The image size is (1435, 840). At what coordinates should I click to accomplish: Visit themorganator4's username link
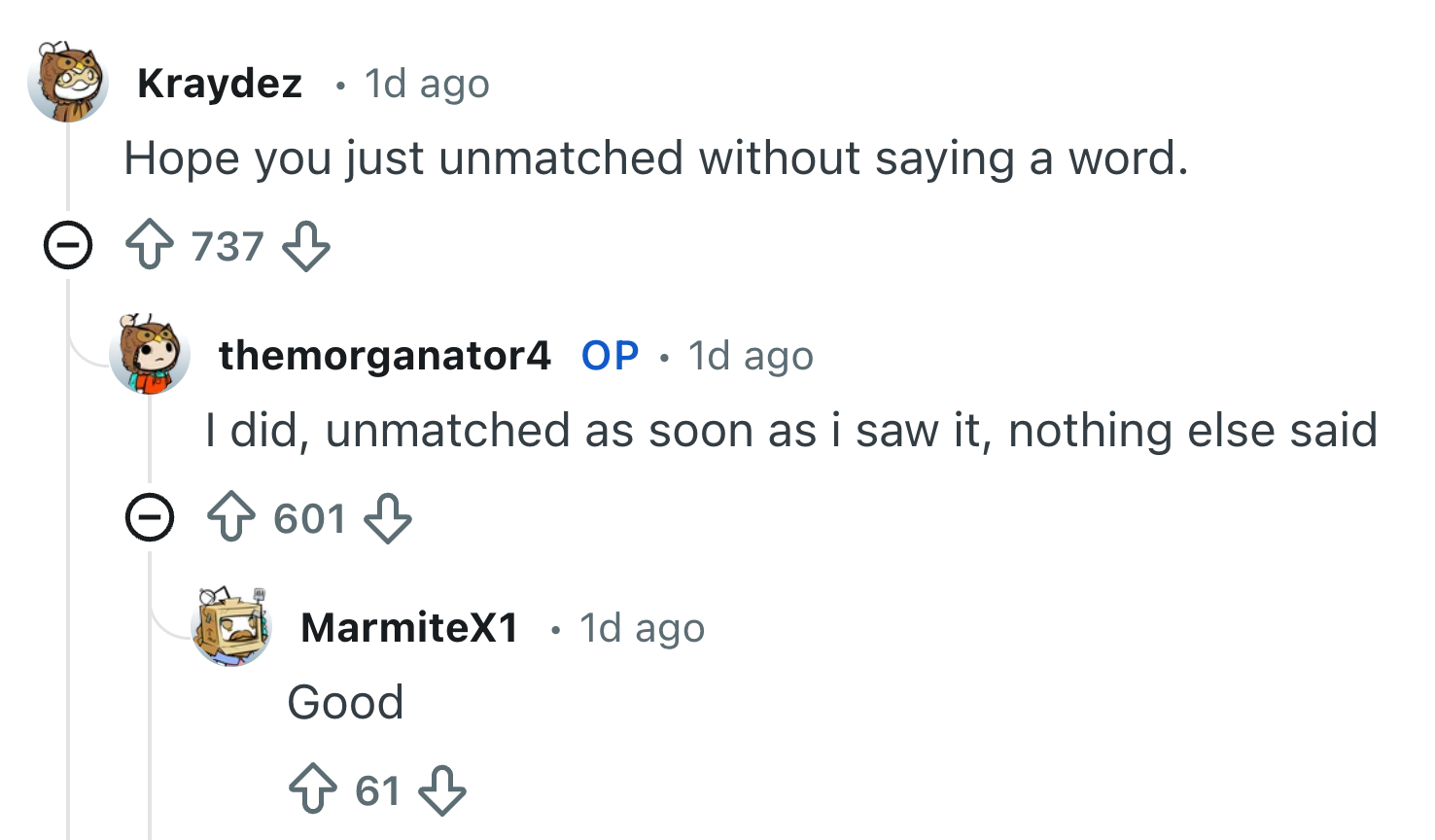384,356
